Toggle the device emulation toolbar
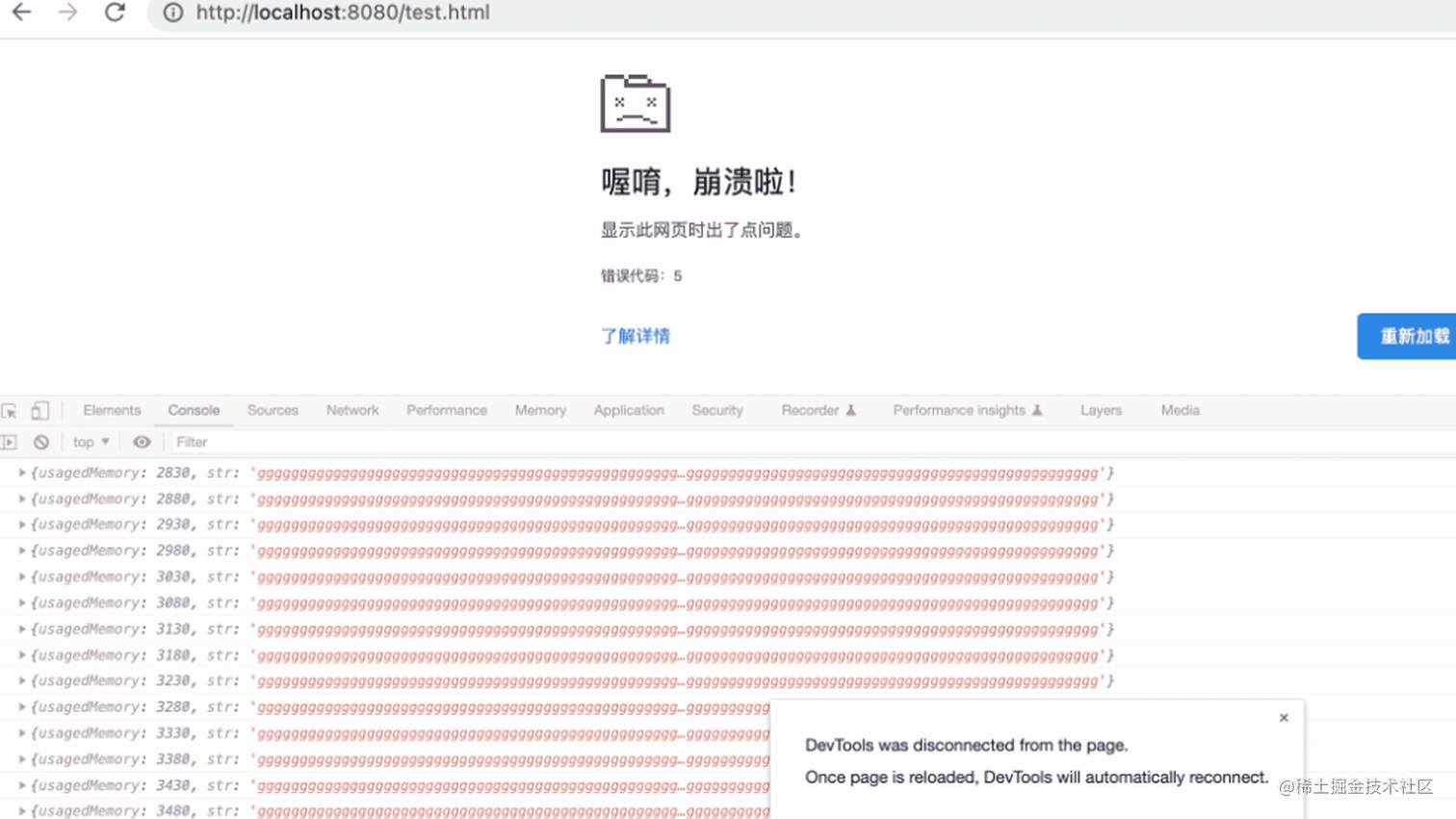Screen dimensions: 1456x819 39,409
